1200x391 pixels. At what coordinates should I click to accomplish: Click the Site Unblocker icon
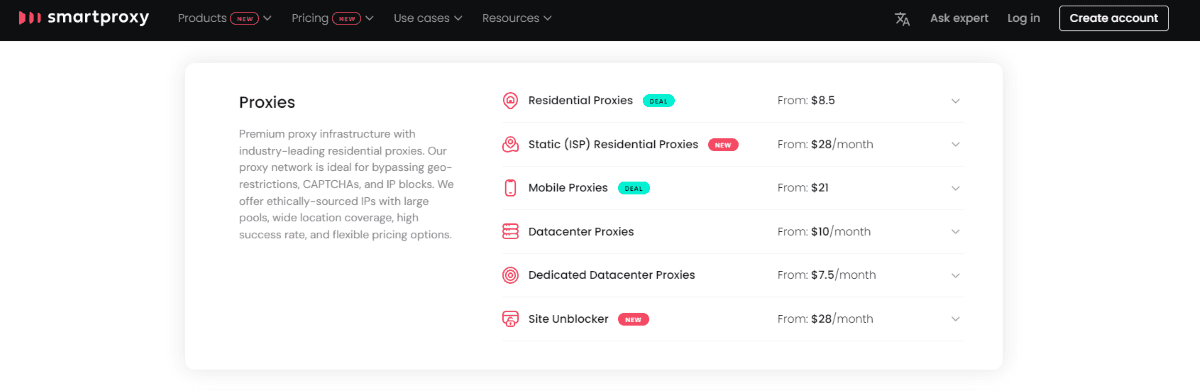tap(510, 319)
